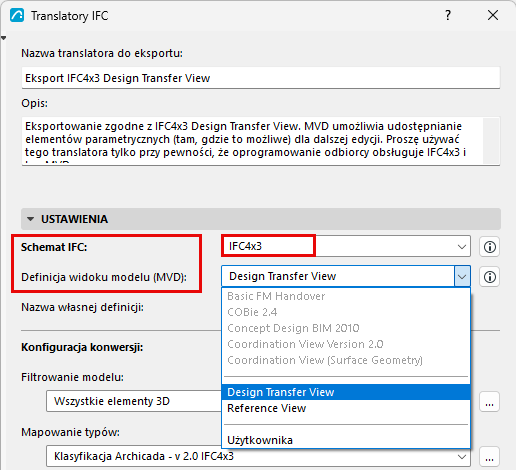Screen dimensions: 516x470
Task: Open Mapowanie typów options ellipsis button
Action: point(489,457)
